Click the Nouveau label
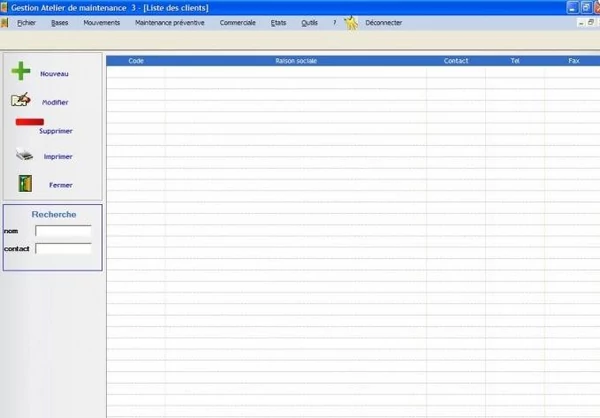Screen dimensions: 600x418 coord(54,74)
